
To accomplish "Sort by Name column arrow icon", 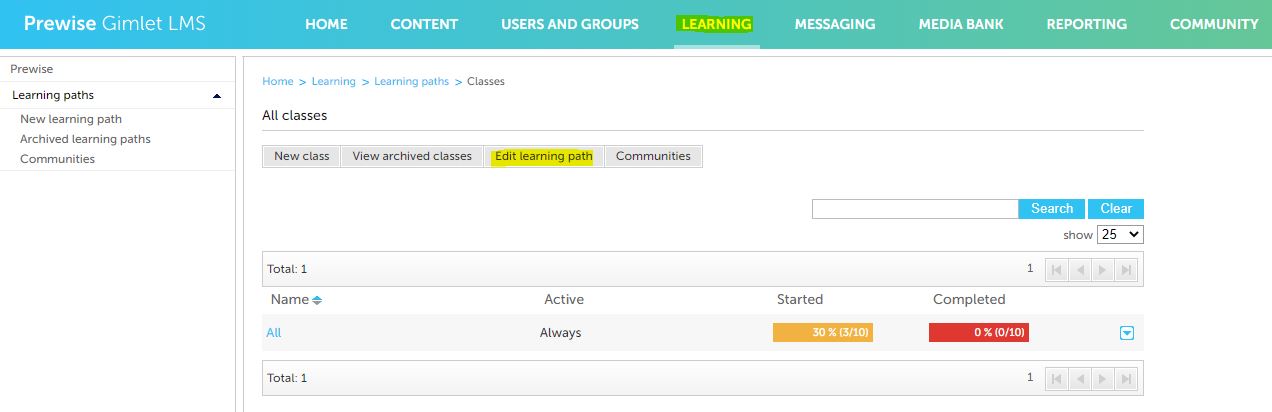I will point(317,300).
